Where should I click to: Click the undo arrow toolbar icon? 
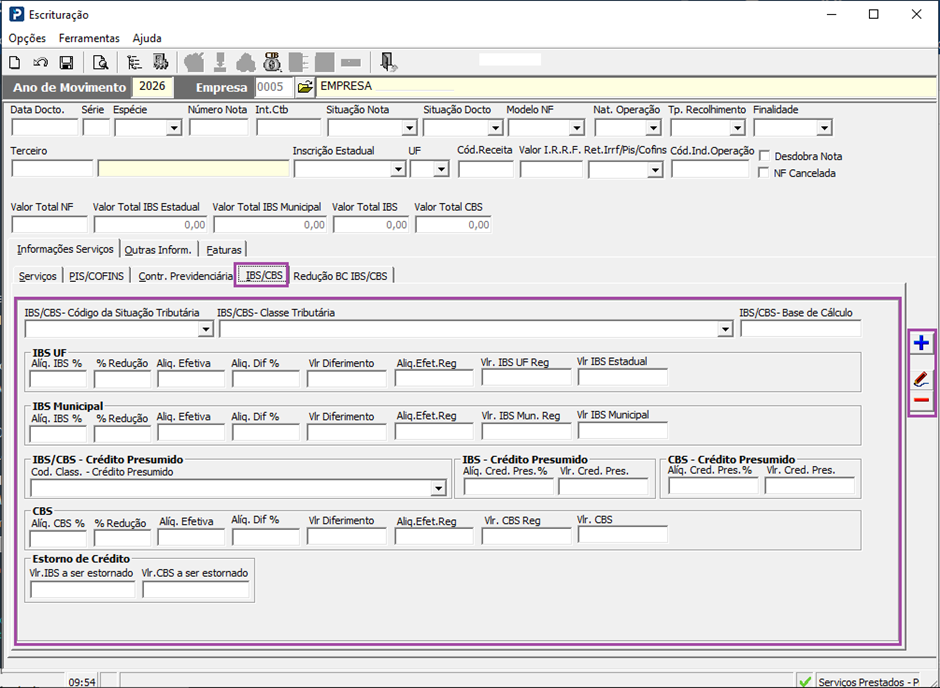tap(40, 62)
